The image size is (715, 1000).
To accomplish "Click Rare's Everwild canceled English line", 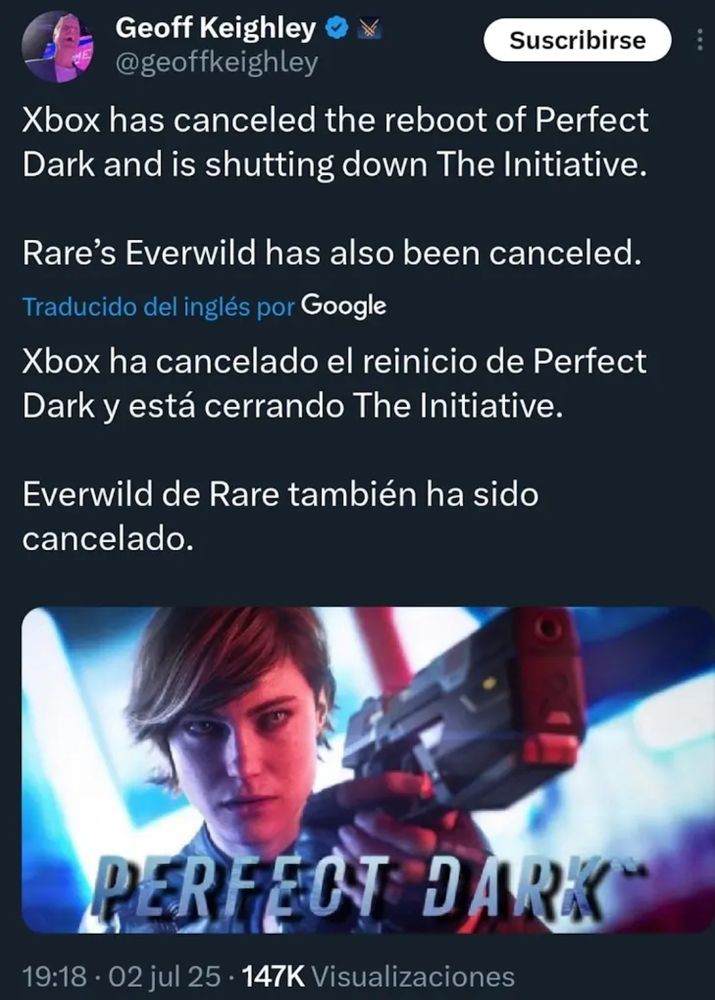I will point(332,253).
